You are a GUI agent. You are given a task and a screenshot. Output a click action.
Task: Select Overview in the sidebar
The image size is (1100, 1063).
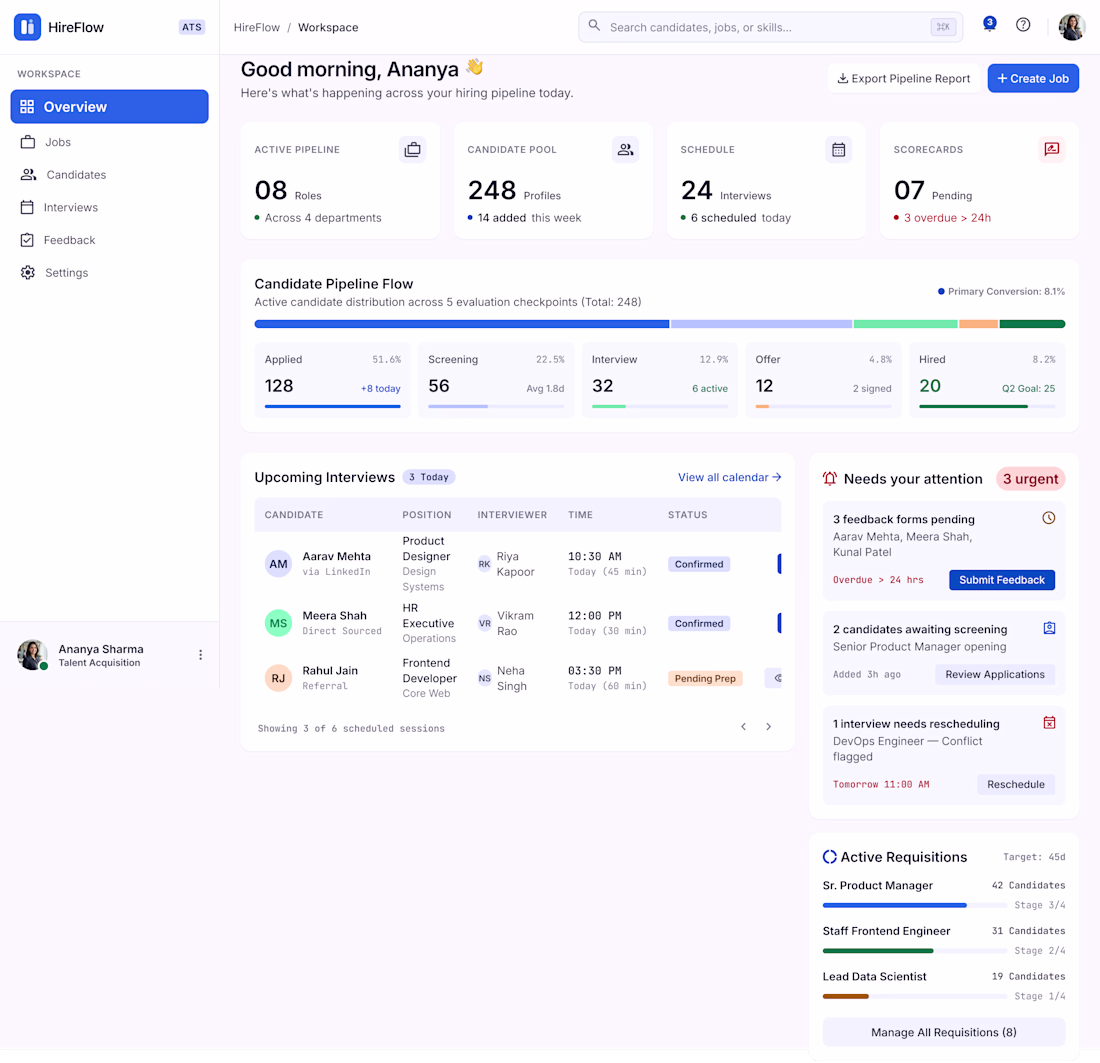tap(109, 107)
